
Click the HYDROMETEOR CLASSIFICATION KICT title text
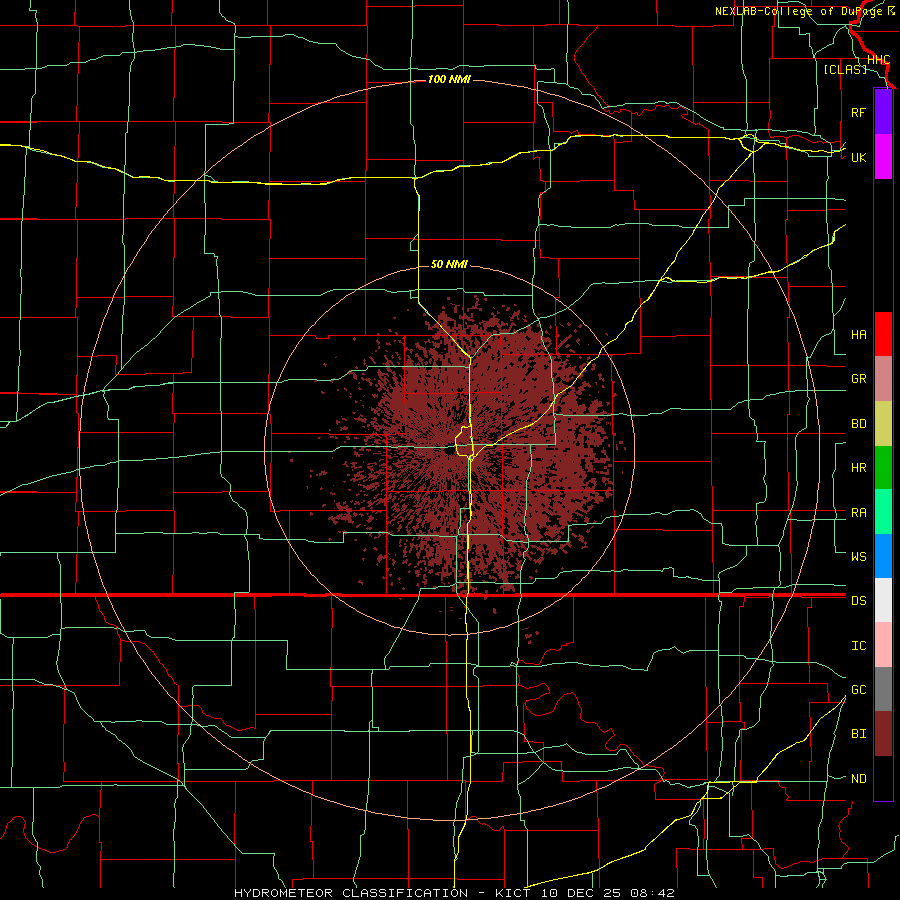coord(454,893)
